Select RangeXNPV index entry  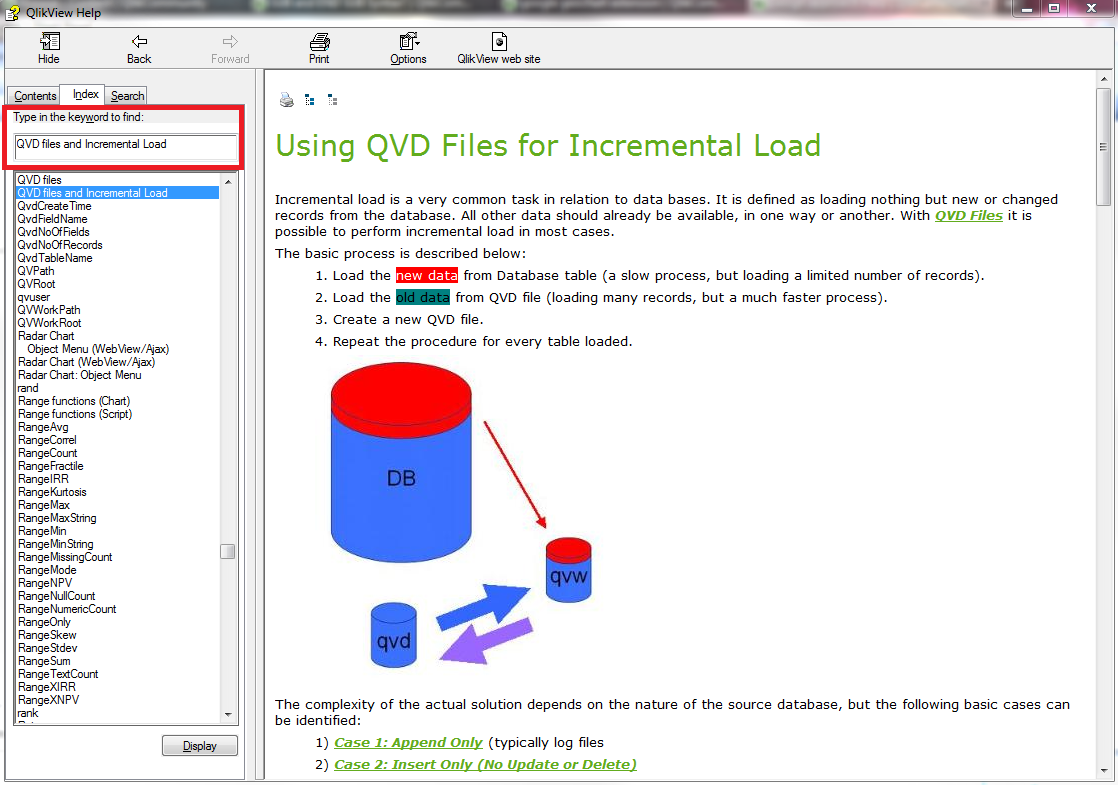coord(48,699)
